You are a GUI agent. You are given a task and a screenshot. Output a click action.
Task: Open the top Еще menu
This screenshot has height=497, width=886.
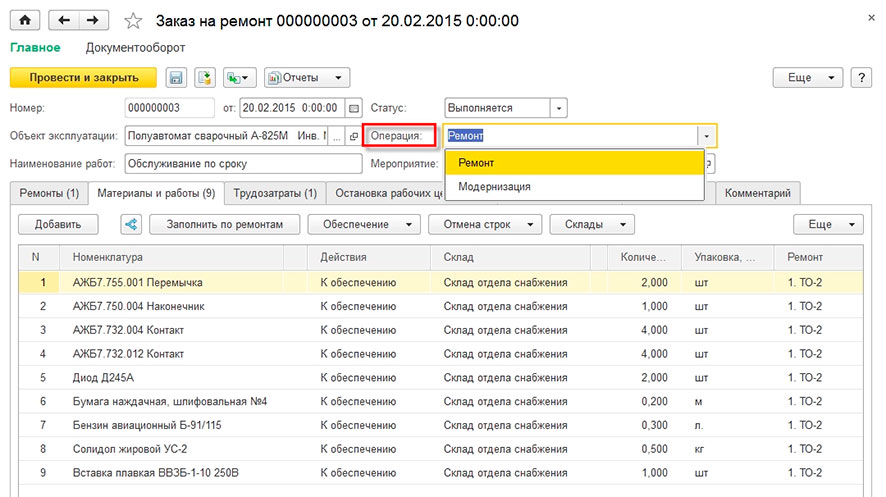coord(807,77)
